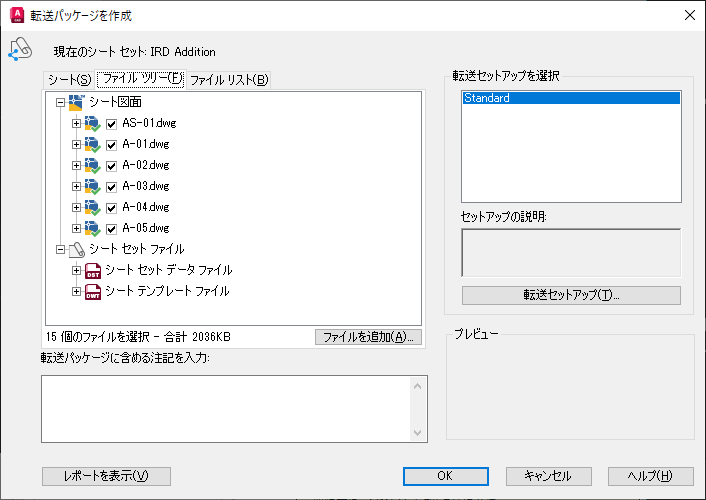This screenshot has width=706, height=500.
Task: Click inside the transmittal notes text box
Action: click(x=226, y=409)
